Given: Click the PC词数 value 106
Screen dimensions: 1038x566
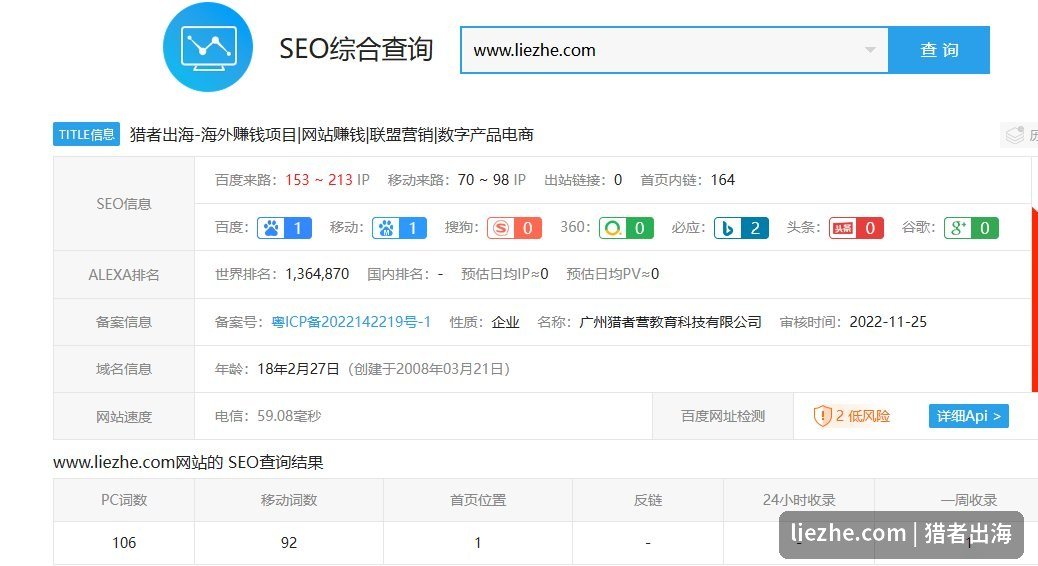Looking at the screenshot, I should 124,543.
